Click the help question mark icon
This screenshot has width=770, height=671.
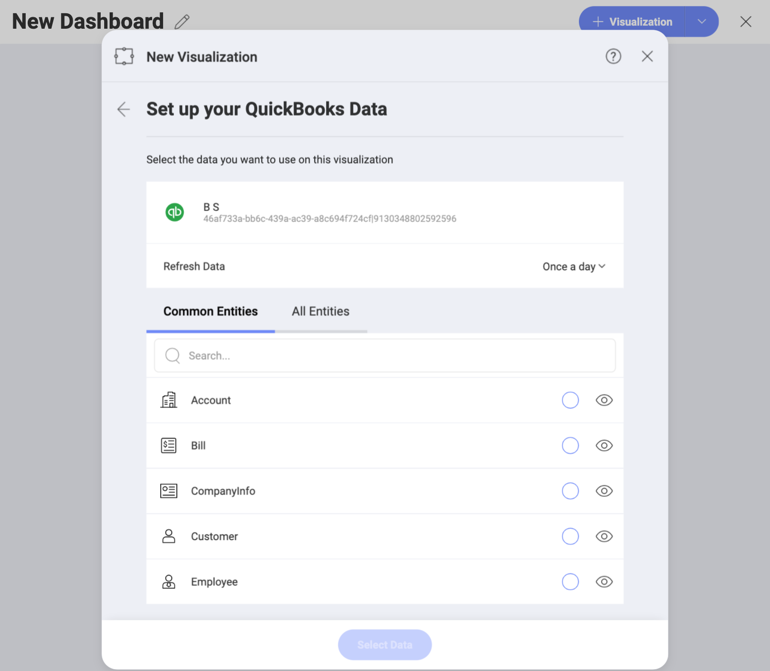[613, 57]
